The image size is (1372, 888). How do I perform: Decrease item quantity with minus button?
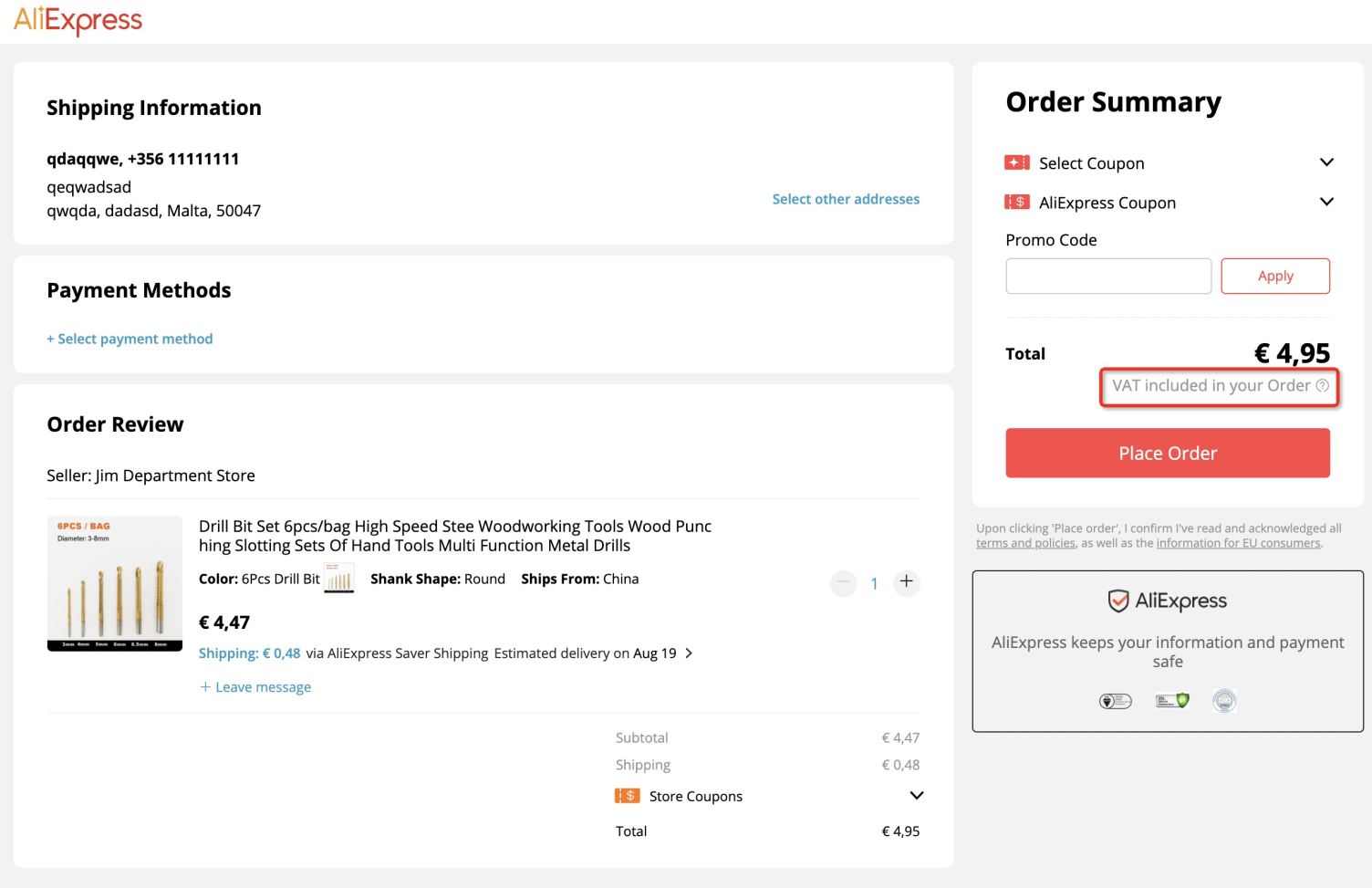[x=844, y=581]
